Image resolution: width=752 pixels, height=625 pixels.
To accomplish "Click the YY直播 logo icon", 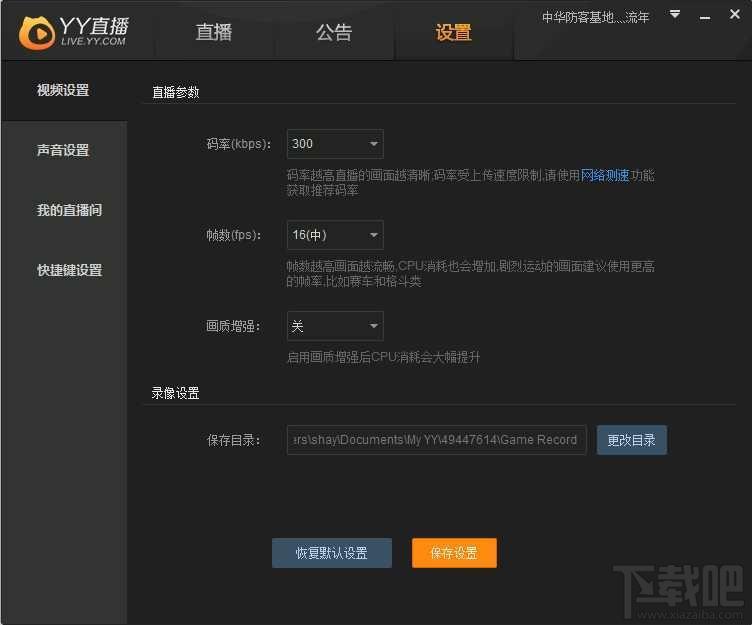I will pyautogui.click(x=37, y=33).
